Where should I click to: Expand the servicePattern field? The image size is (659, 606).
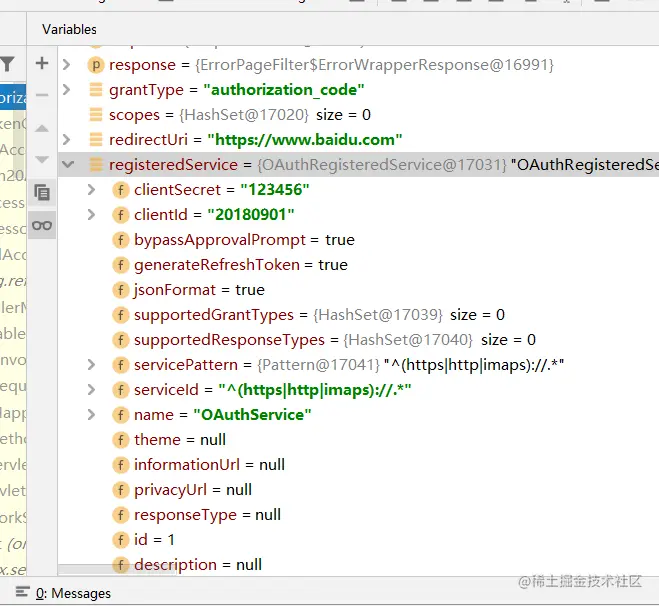point(91,365)
